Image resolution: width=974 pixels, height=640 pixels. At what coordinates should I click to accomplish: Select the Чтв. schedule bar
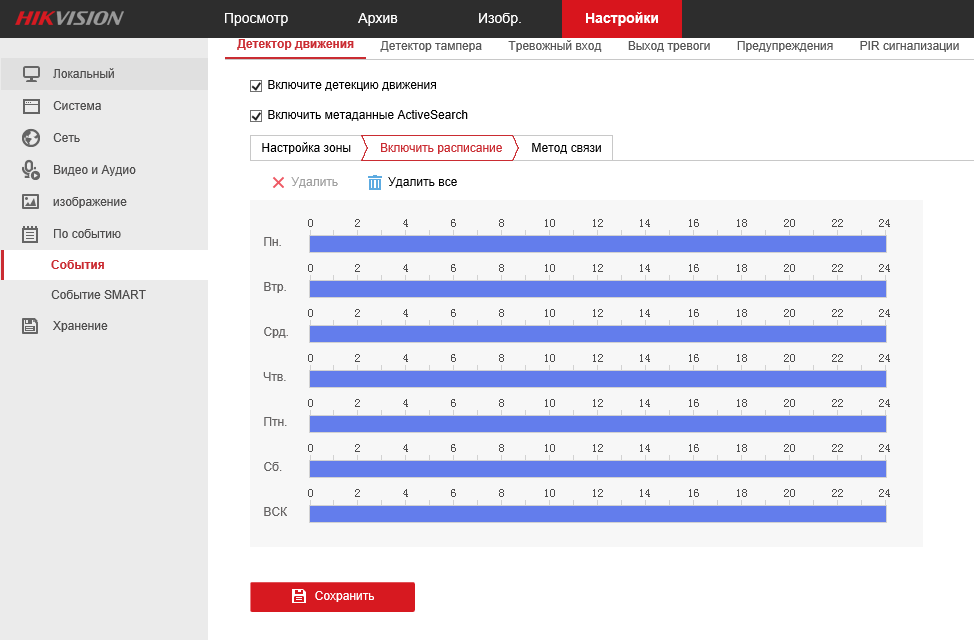(598, 379)
